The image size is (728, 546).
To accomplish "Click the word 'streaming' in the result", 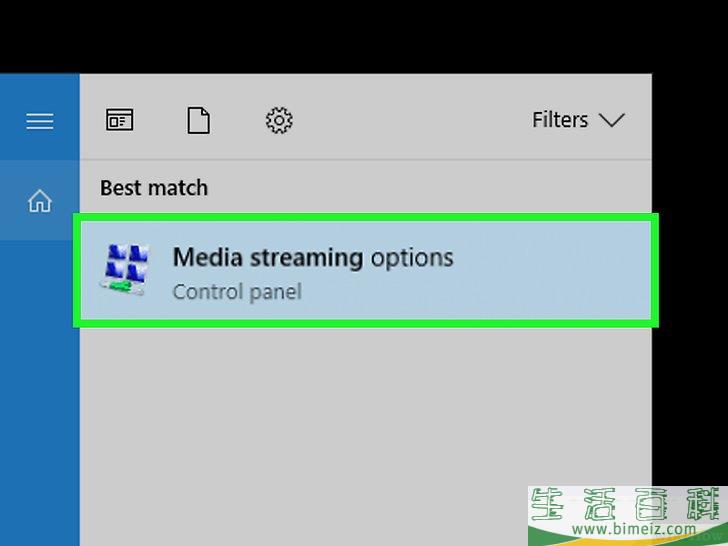I will coord(307,258).
